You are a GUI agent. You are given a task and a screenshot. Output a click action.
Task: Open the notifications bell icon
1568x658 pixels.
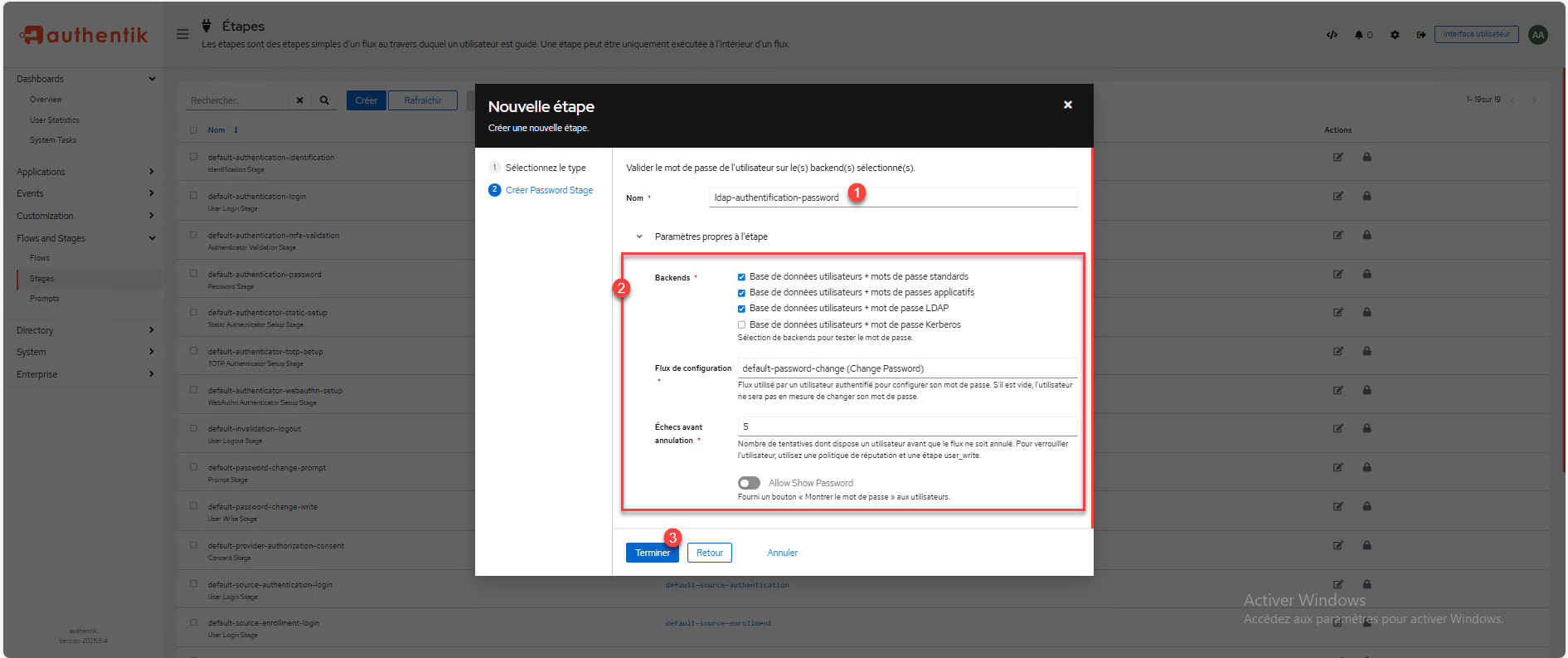pyautogui.click(x=1359, y=35)
